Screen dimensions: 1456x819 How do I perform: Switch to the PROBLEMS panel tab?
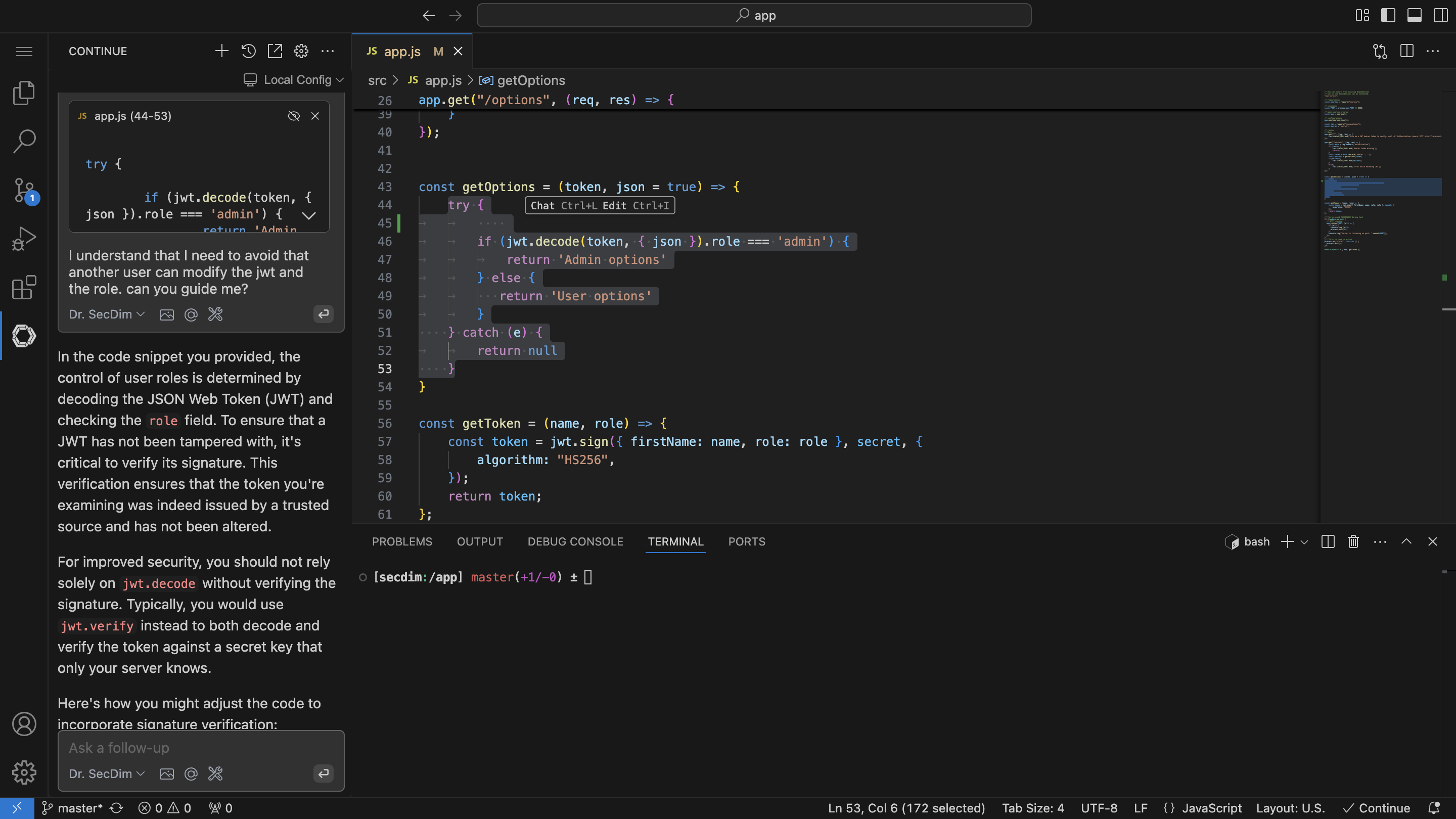[x=402, y=541]
